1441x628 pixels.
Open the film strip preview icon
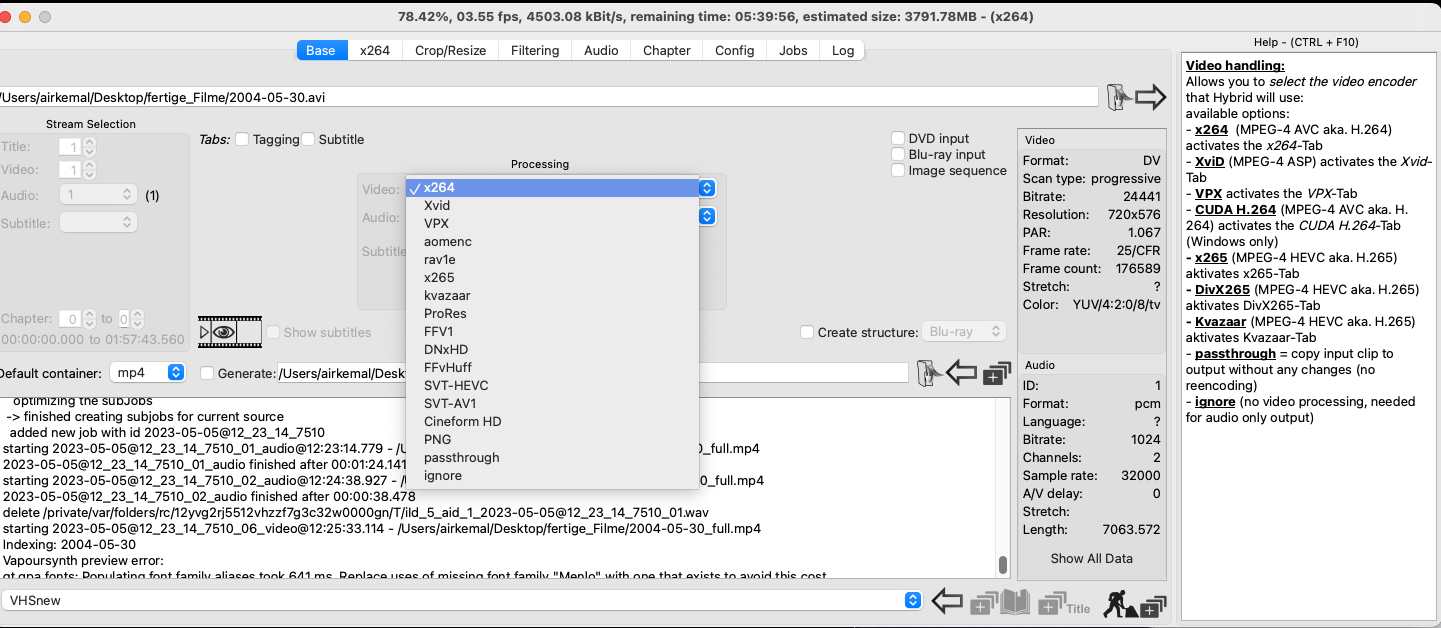click(230, 331)
